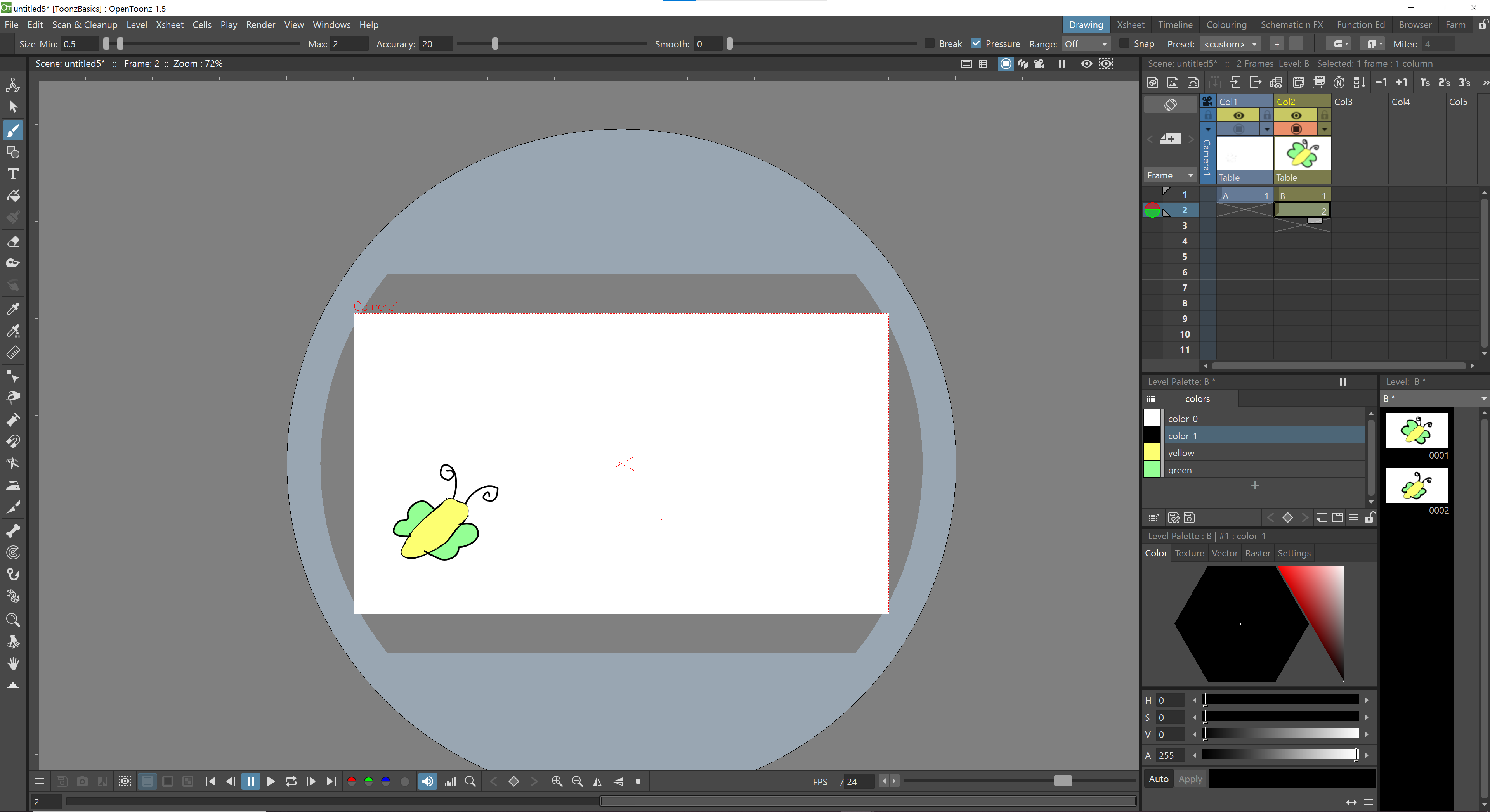1490x812 pixels.
Task: Select the Eraser tool
Action: pyautogui.click(x=13, y=241)
